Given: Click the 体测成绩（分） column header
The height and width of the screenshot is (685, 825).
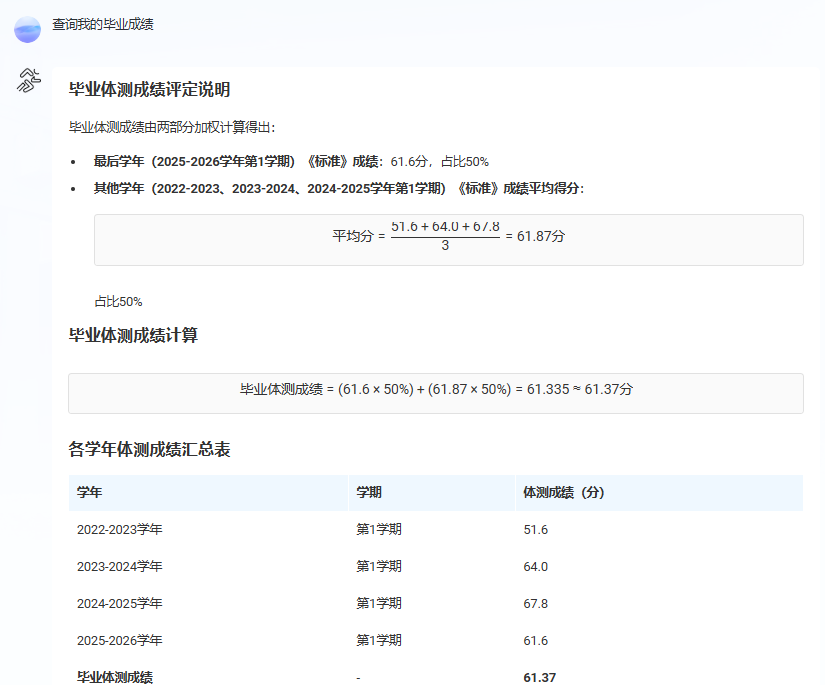Looking at the screenshot, I should pos(564,492).
